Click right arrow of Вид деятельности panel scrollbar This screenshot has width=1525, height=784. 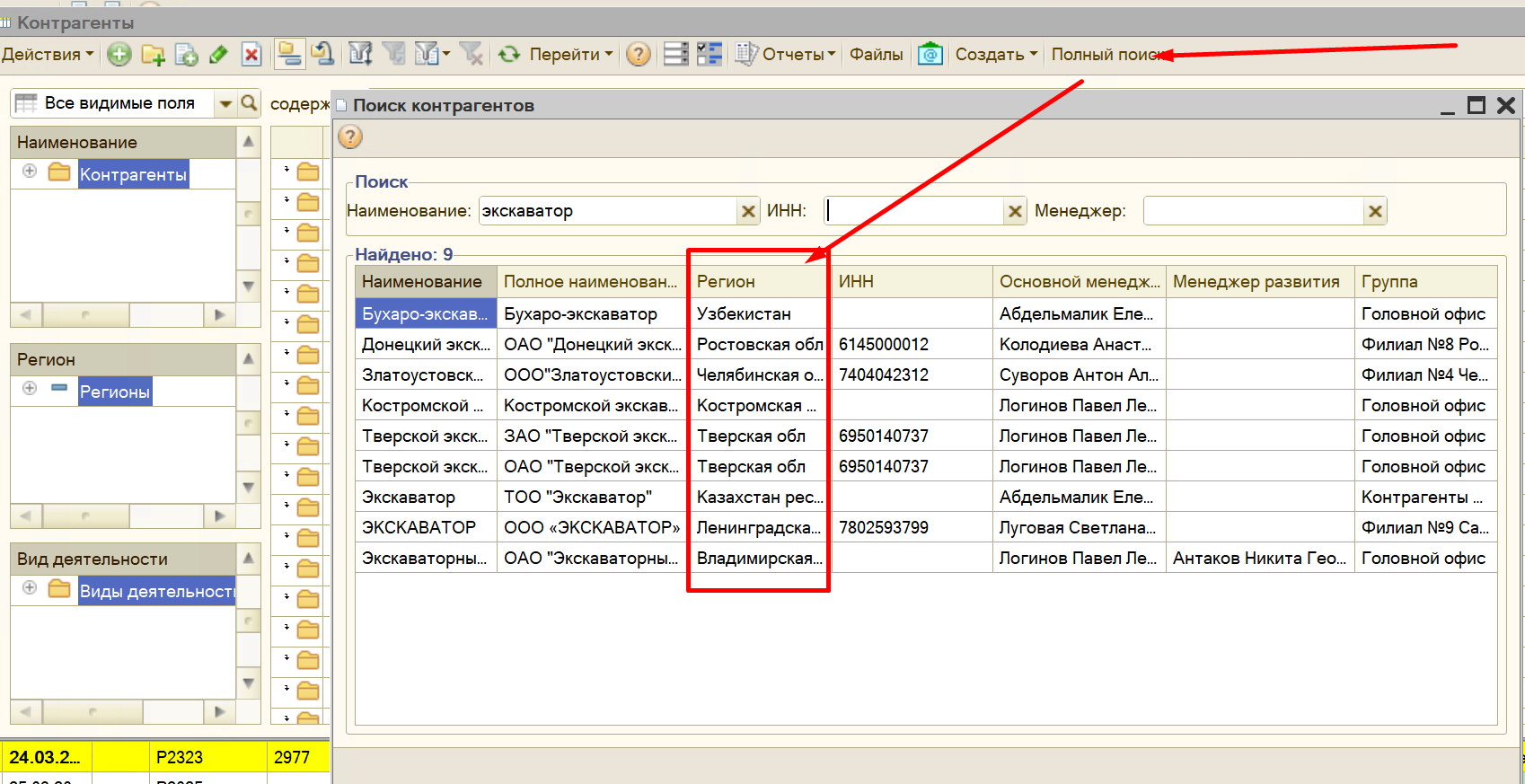click(219, 711)
